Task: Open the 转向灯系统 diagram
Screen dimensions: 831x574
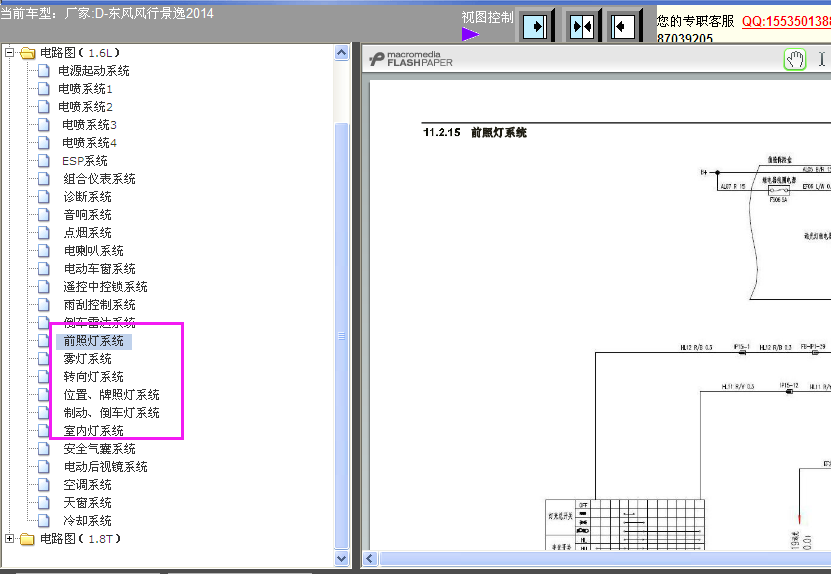Action: [94, 377]
